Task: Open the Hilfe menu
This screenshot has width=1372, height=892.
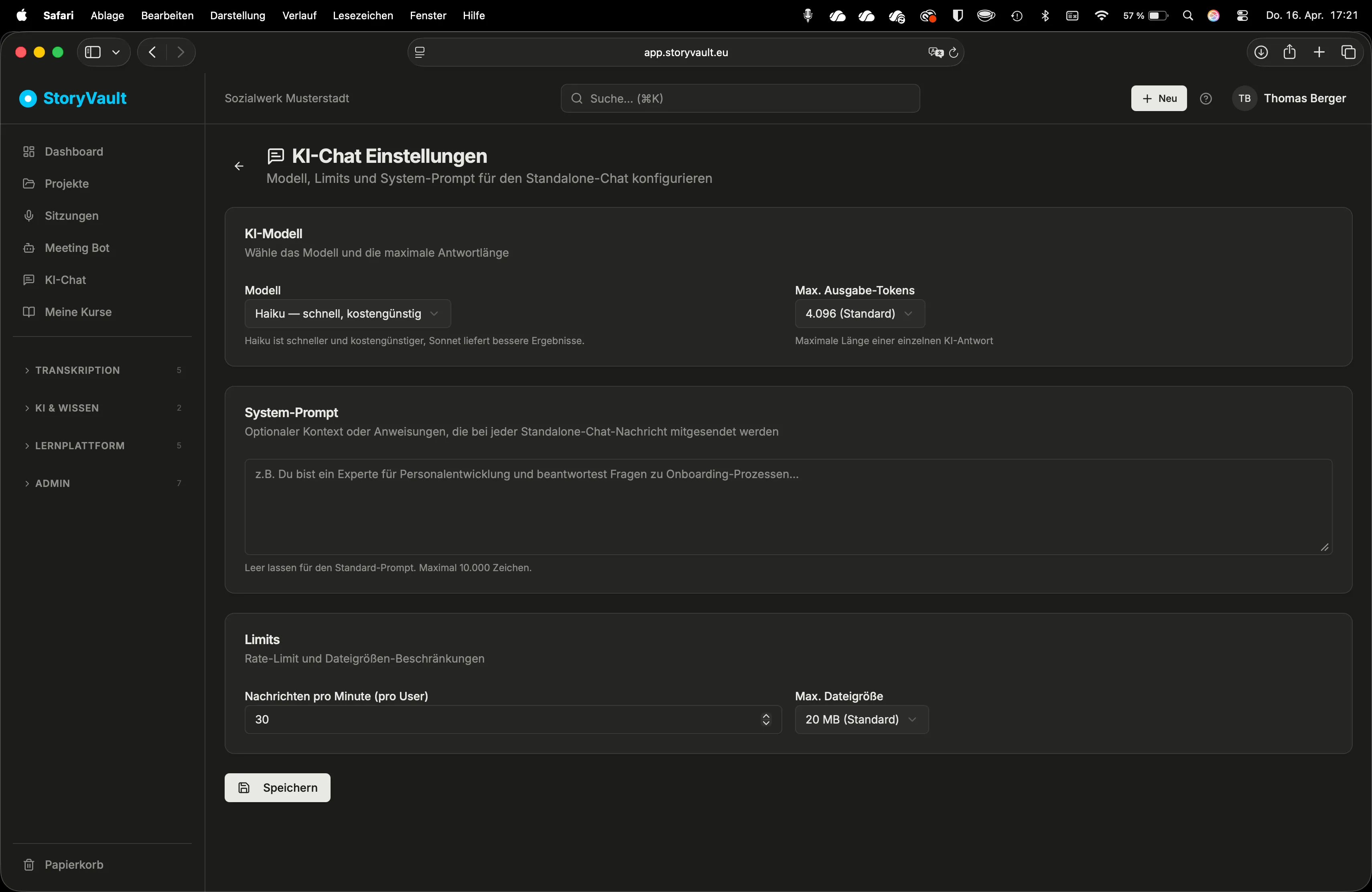Action: (x=473, y=16)
